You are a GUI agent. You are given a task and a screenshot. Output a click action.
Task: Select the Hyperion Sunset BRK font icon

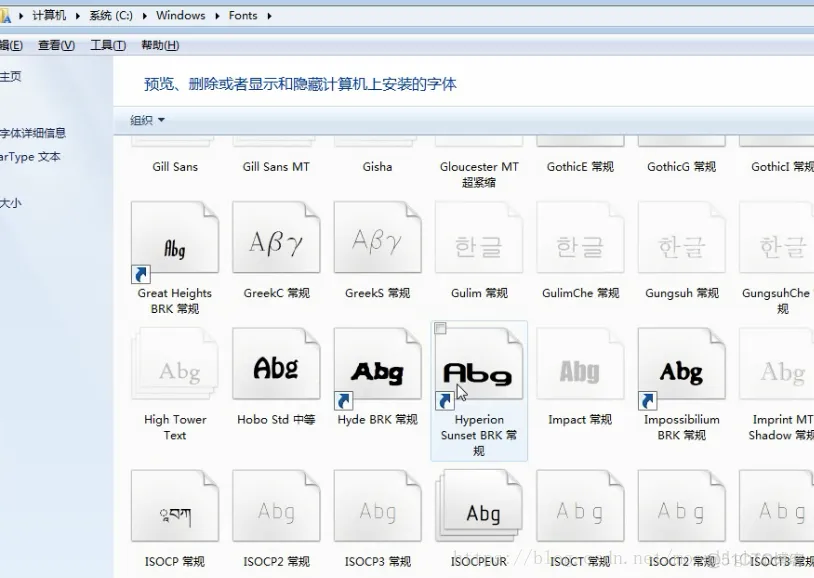click(479, 364)
